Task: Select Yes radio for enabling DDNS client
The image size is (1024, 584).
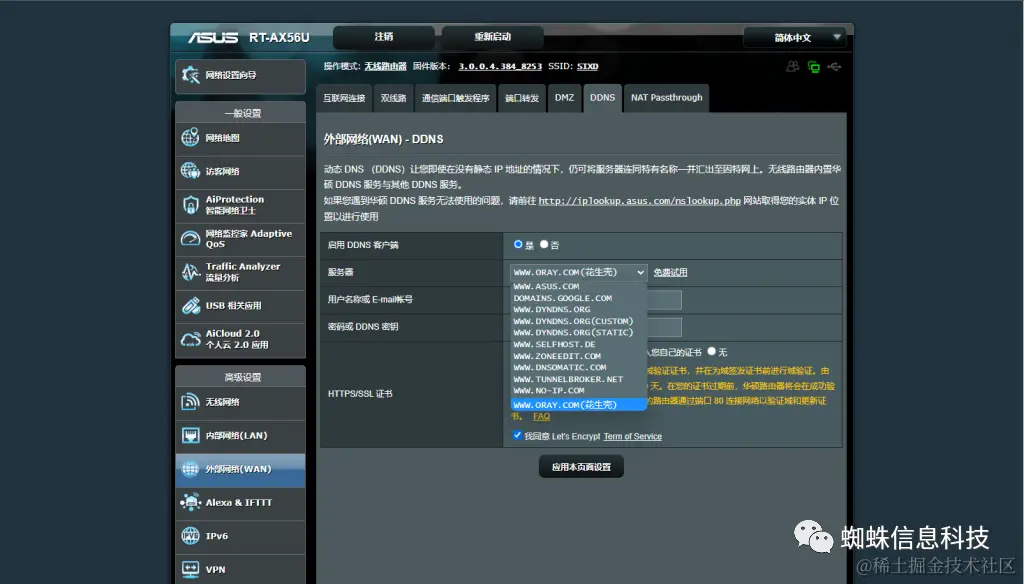Action: pos(518,244)
